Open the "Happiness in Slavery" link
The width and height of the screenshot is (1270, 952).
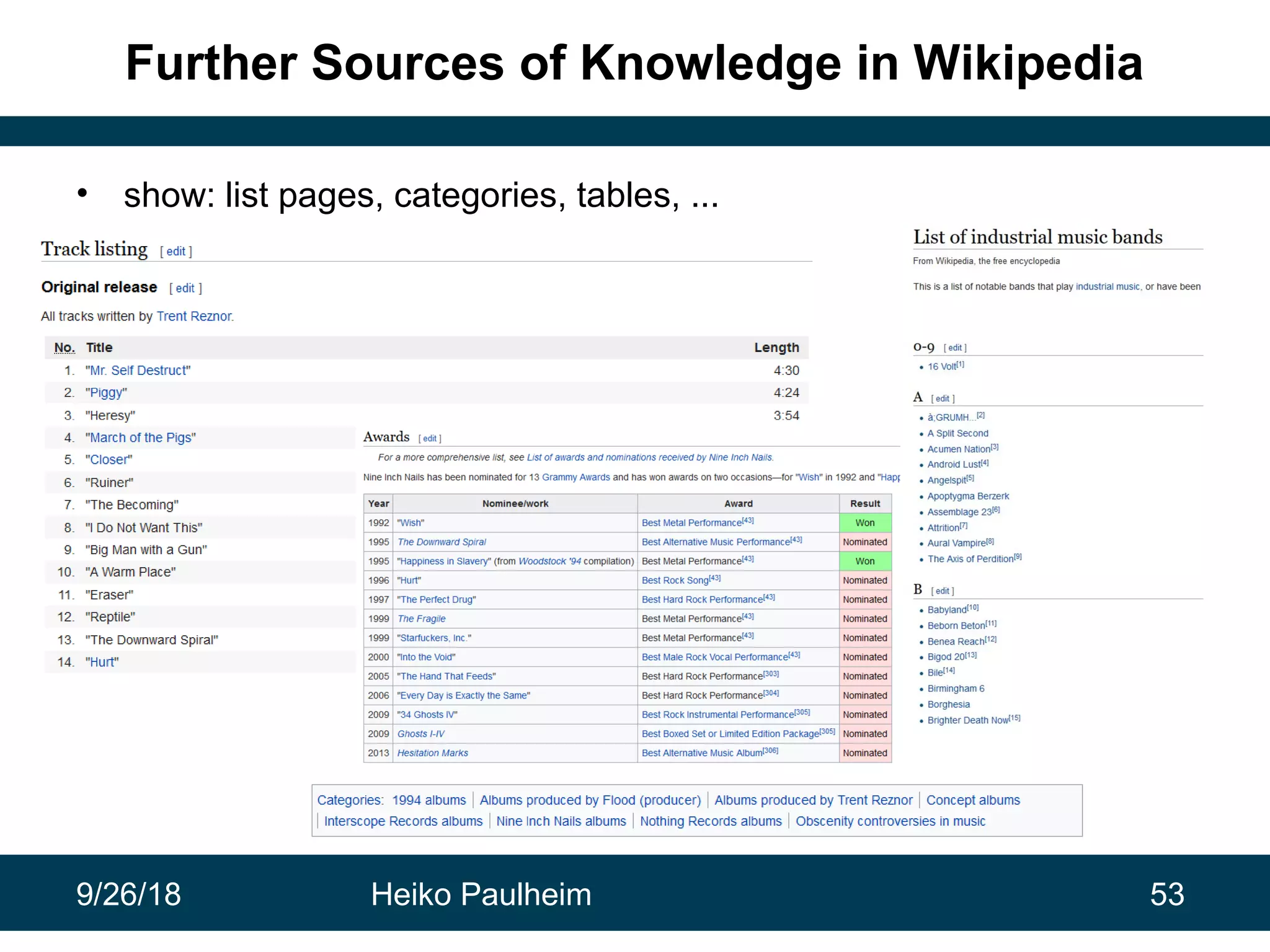[x=443, y=562]
